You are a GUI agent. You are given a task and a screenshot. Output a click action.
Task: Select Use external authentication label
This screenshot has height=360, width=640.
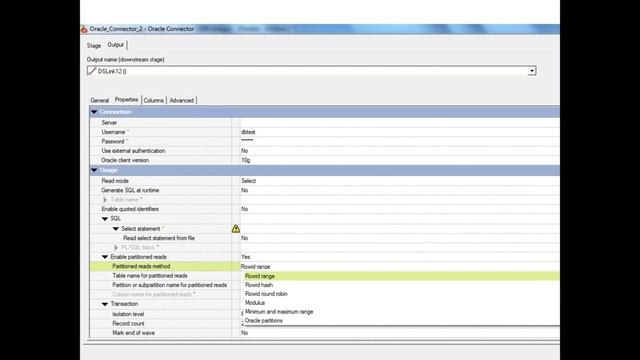[133, 151]
